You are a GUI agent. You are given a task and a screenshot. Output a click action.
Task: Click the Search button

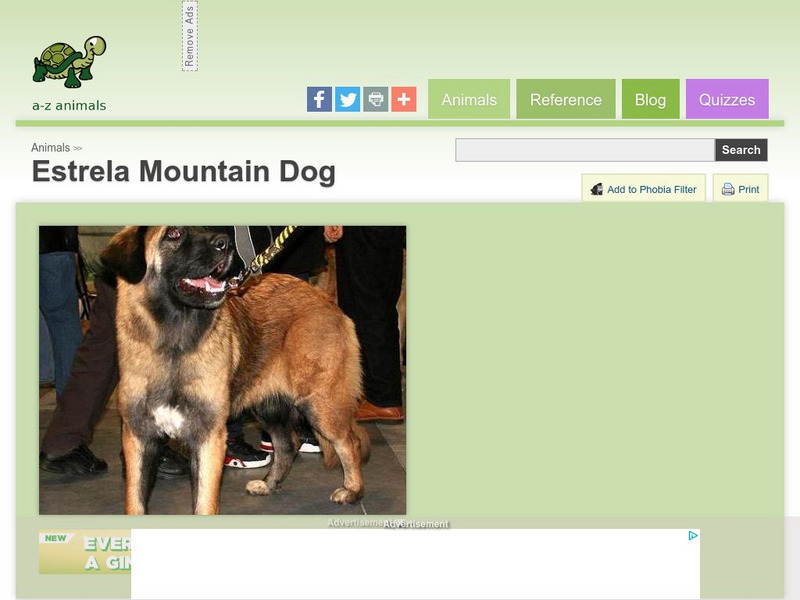pyautogui.click(x=741, y=150)
